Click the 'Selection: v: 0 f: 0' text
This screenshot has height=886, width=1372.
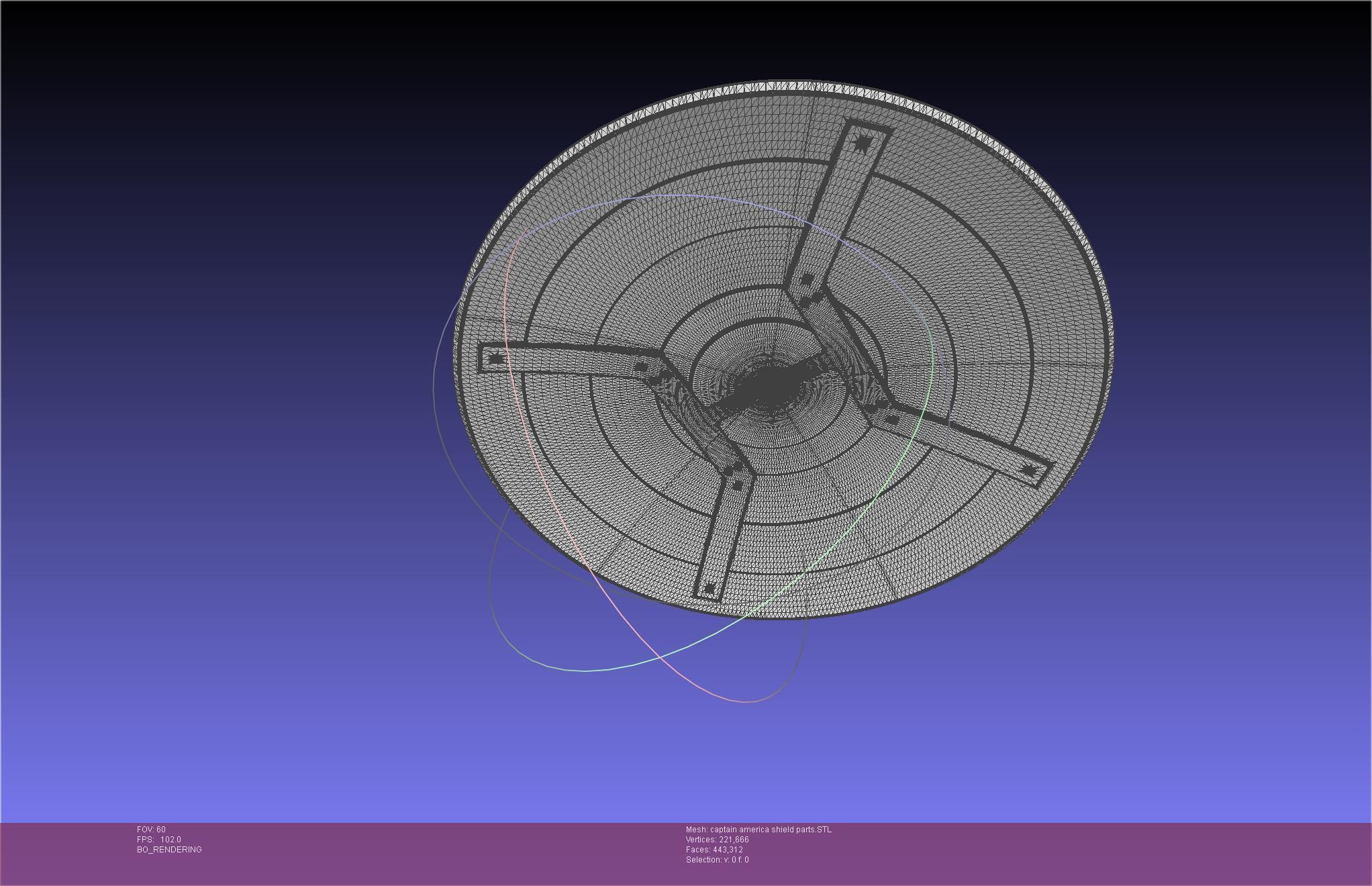point(717,860)
